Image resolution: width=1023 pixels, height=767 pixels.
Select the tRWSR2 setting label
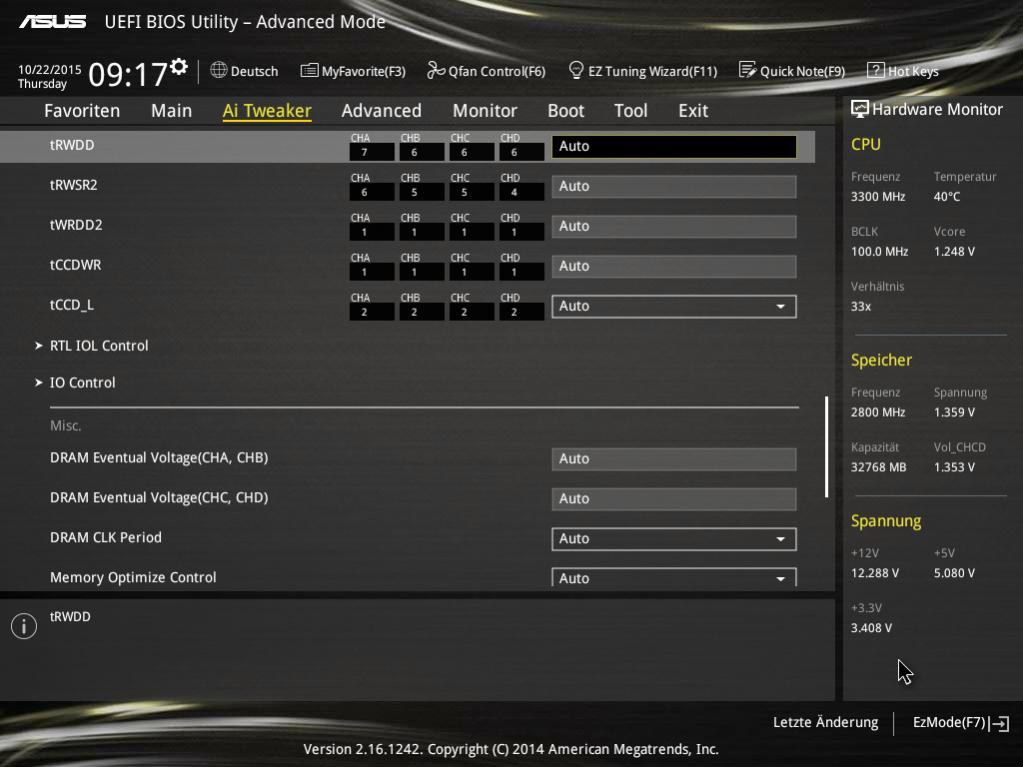[74, 185]
